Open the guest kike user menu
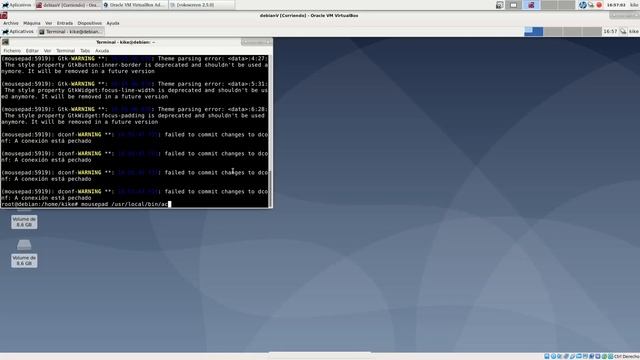The height and width of the screenshot is (360, 640). (x=634, y=31)
